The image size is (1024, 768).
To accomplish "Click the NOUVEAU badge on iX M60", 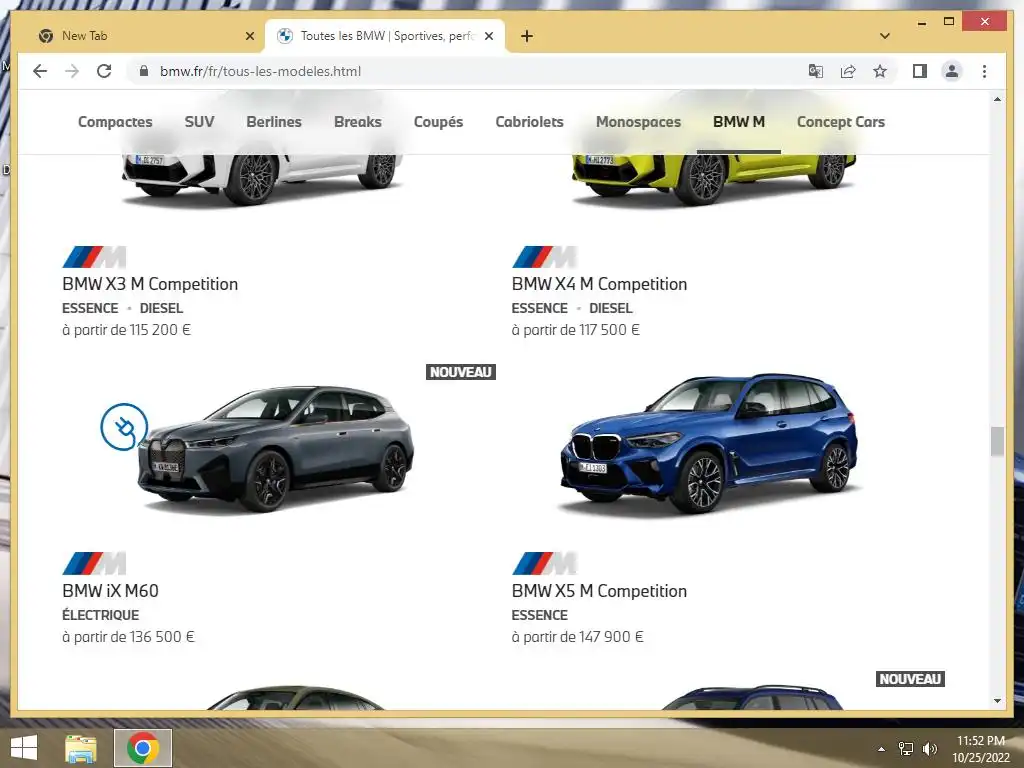I will click(x=460, y=372).
